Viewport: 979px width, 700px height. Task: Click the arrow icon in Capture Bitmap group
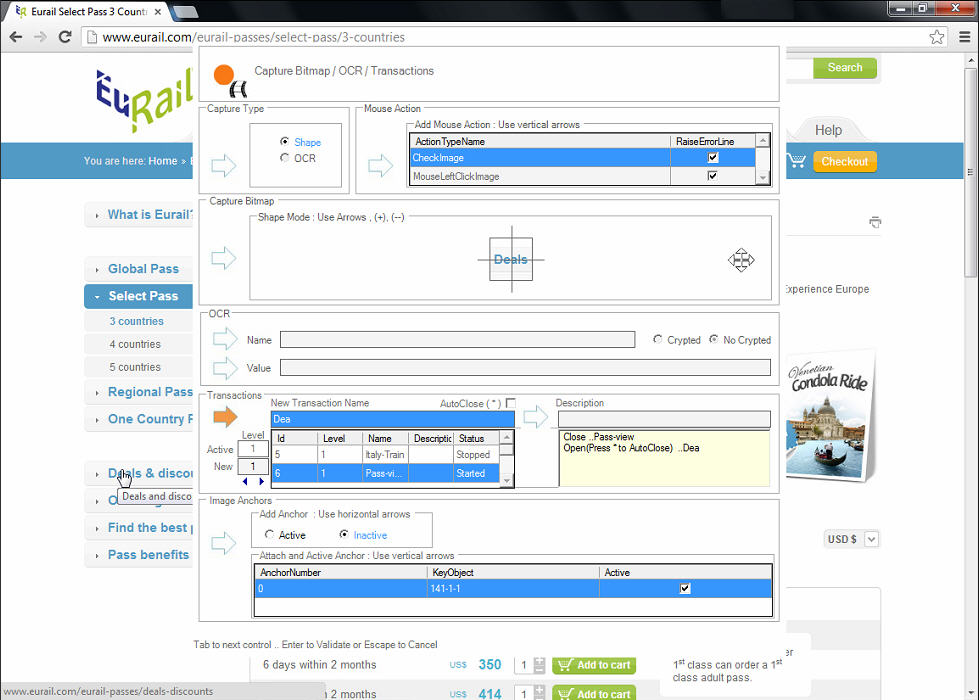click(224, 257)
